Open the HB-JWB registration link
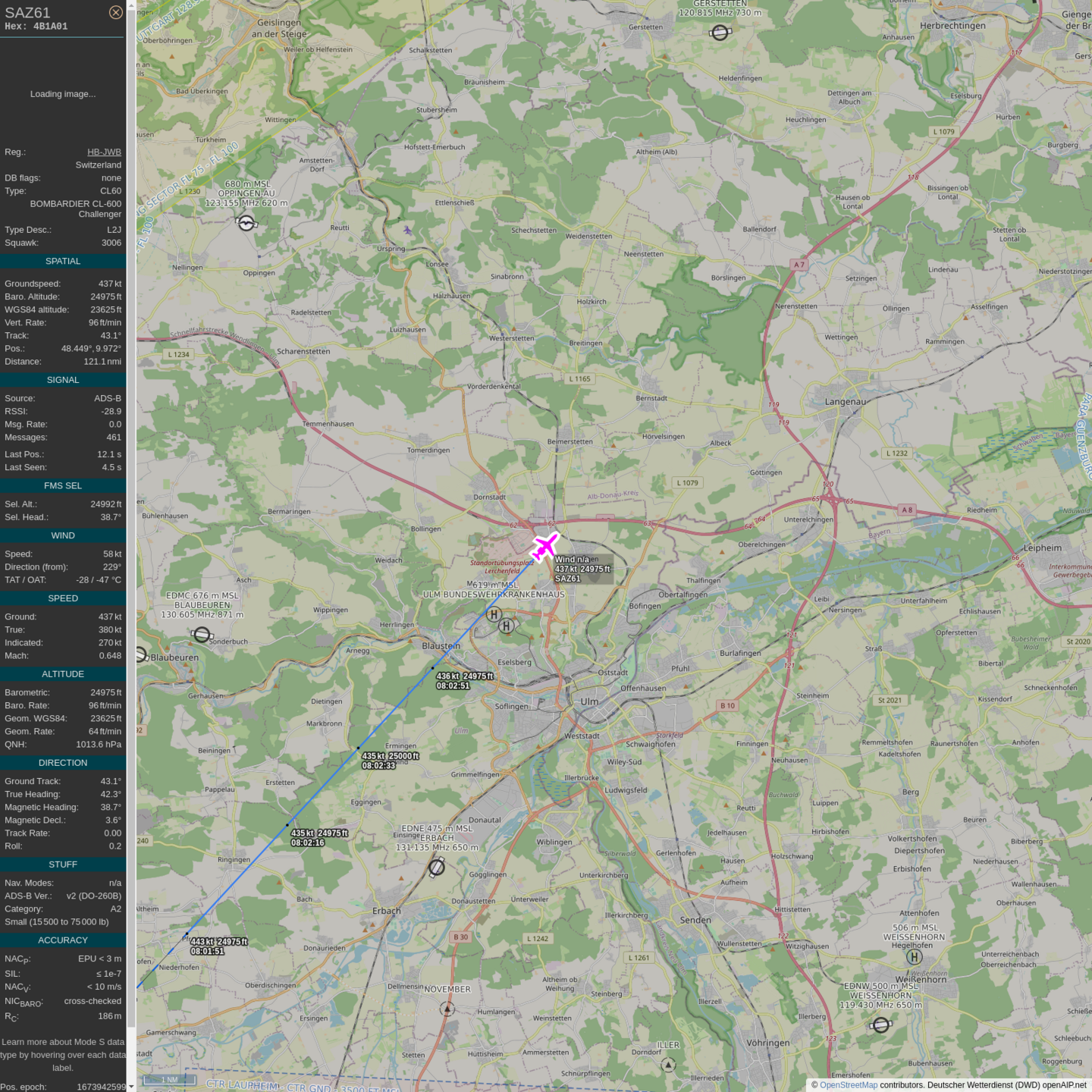 tap(104, 152)
